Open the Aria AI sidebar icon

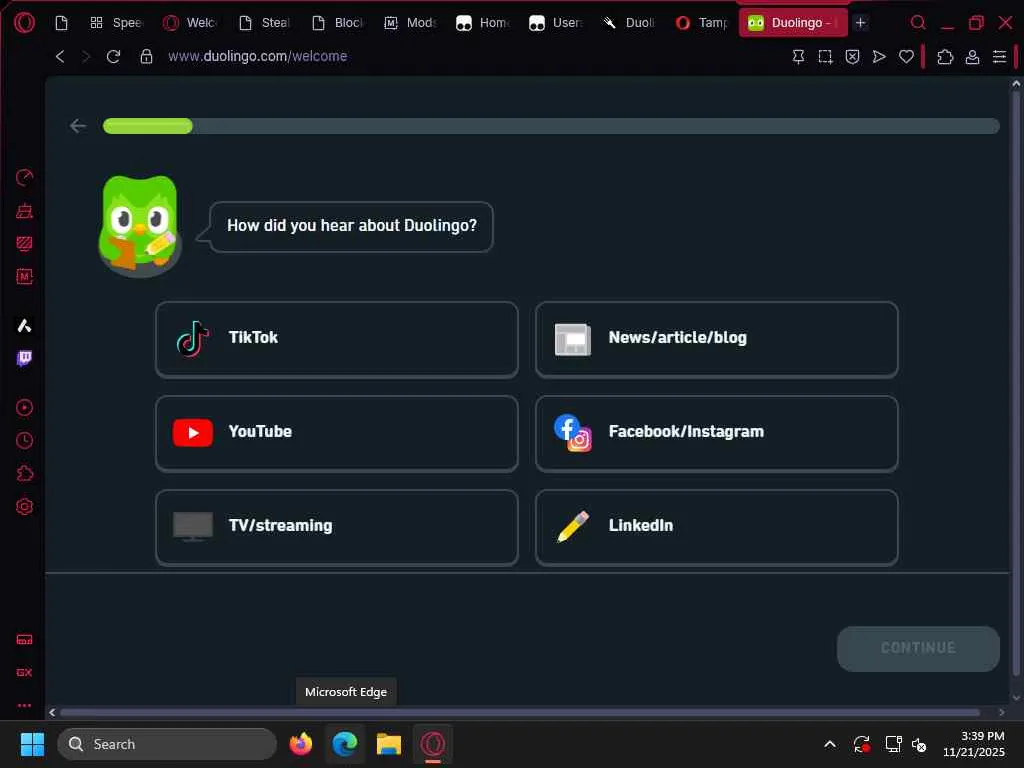click(24, 325)
